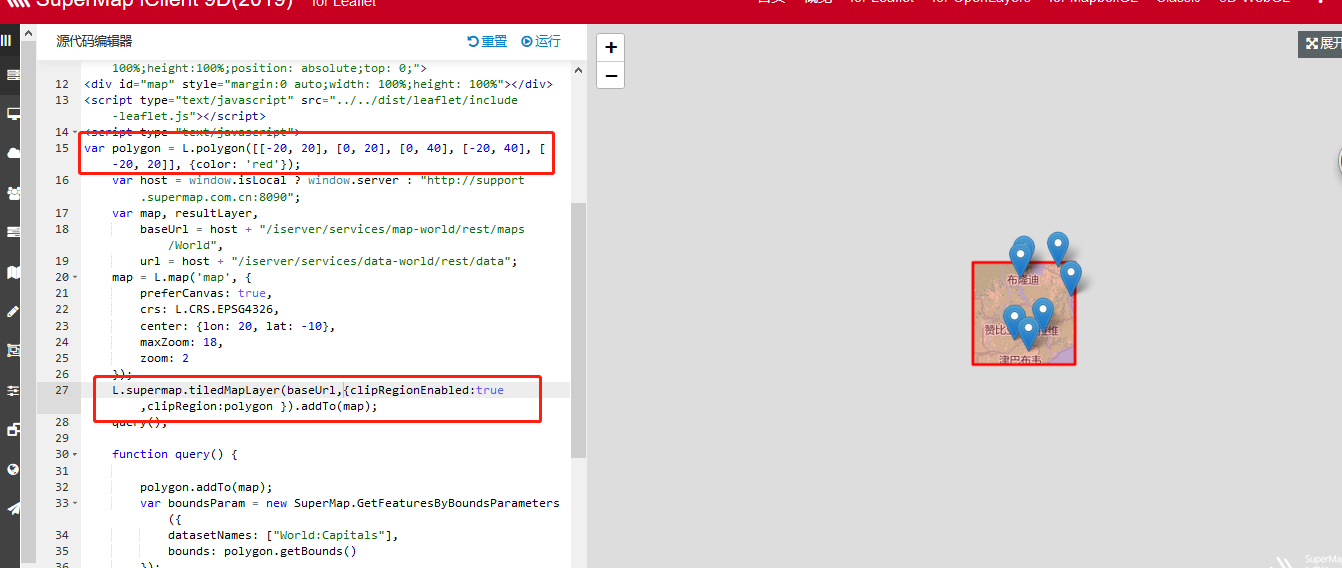Open the server icon in sidebar

point(13,75)
